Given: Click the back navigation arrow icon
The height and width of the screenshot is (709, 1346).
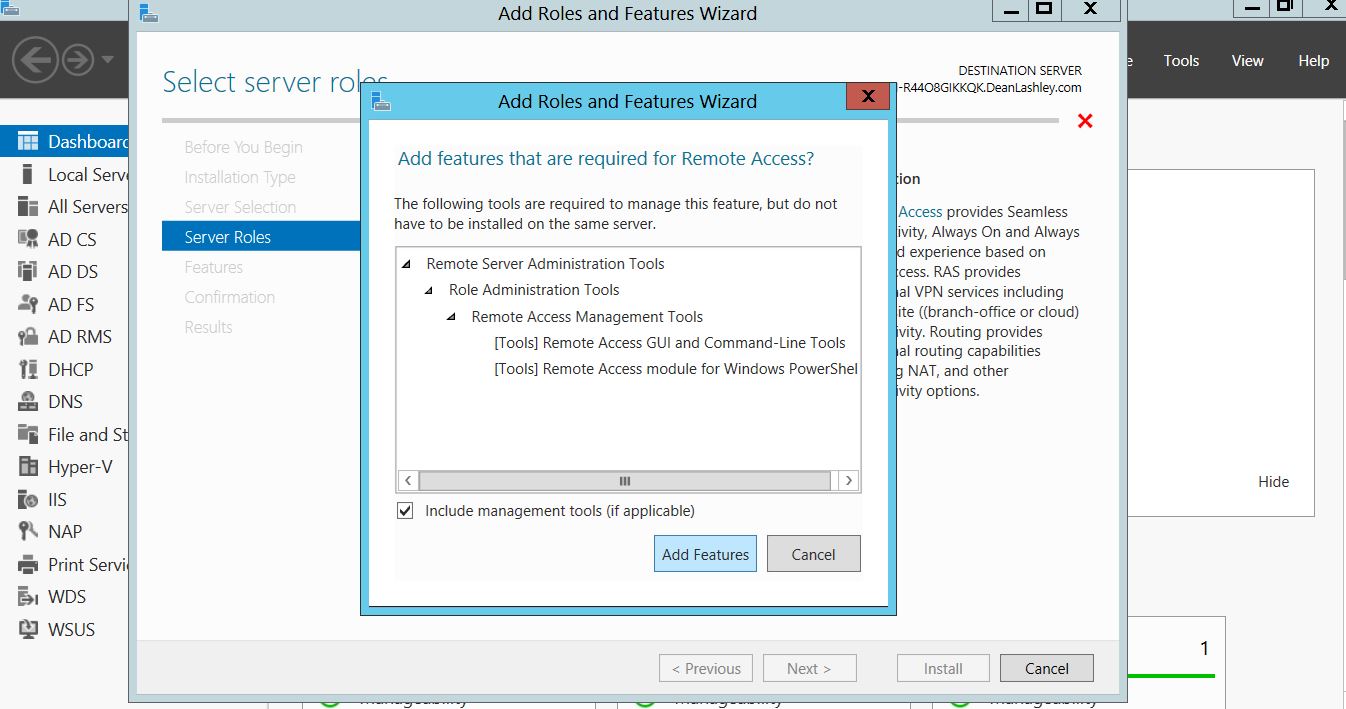Looking at the screenshot, I should click(35, 61).
